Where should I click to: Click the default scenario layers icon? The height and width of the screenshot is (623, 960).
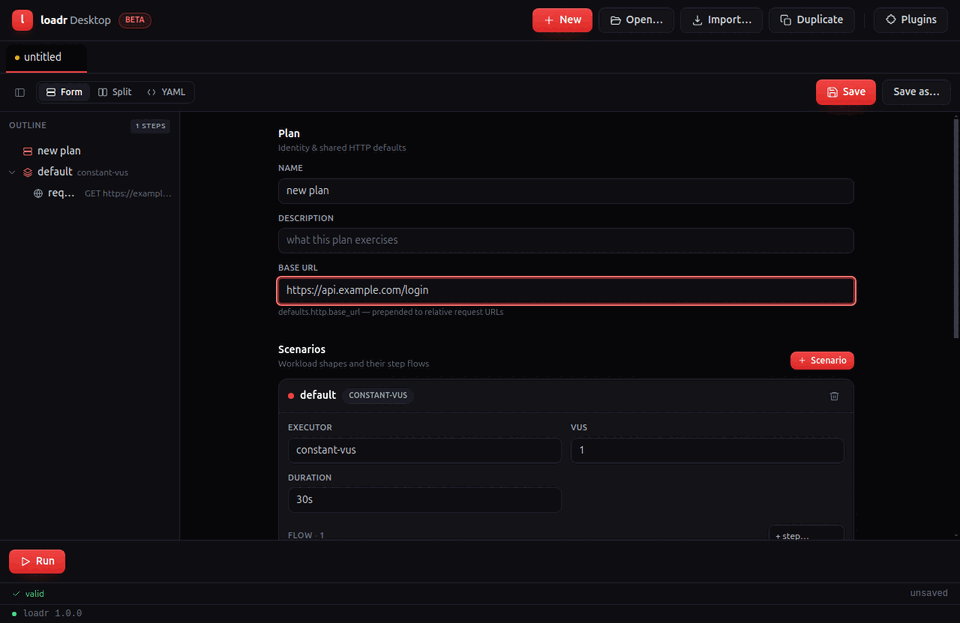click(x=28, y=173)
